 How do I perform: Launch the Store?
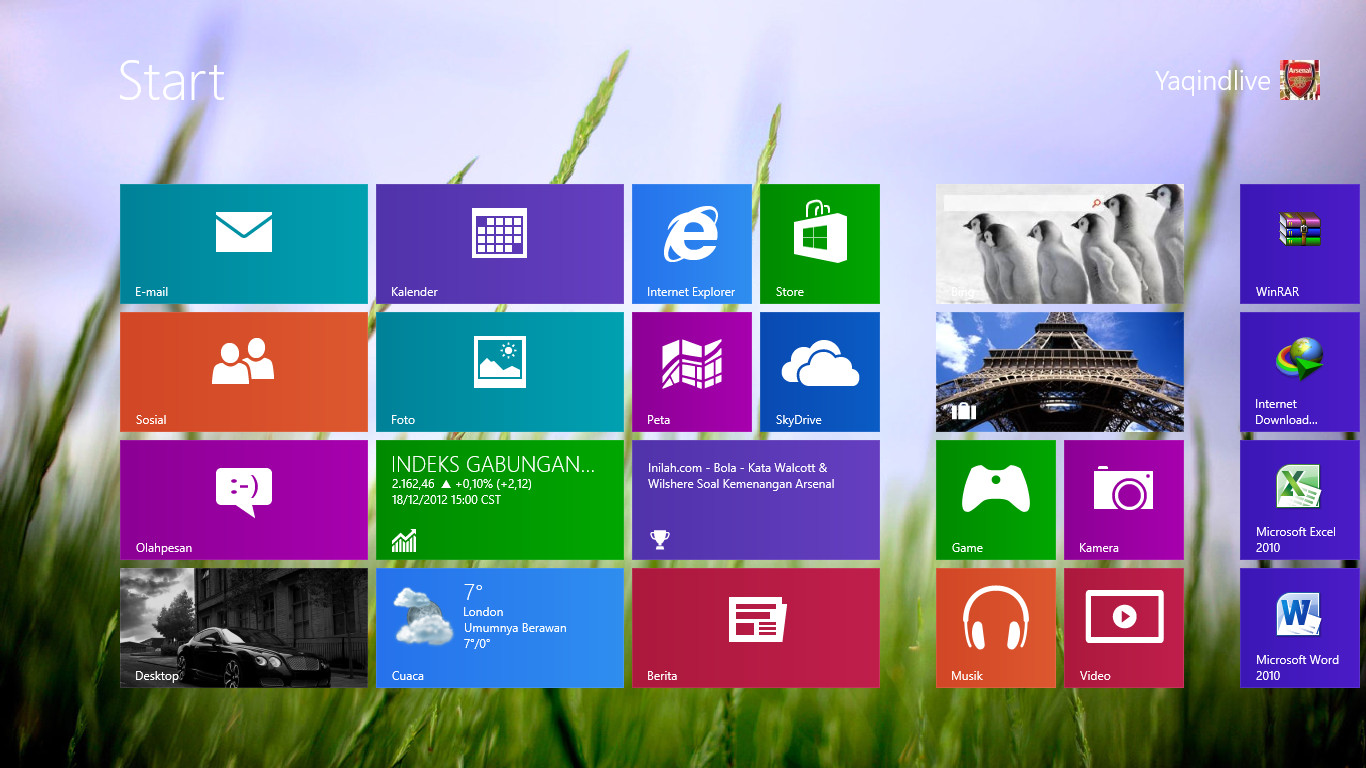tap(819, 243)
